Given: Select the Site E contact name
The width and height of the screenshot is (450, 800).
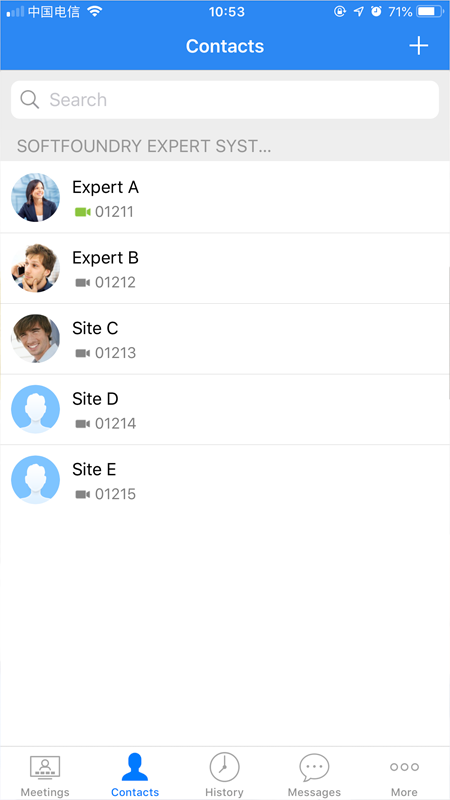Looking at the screenshot, I should click(94, 469).
